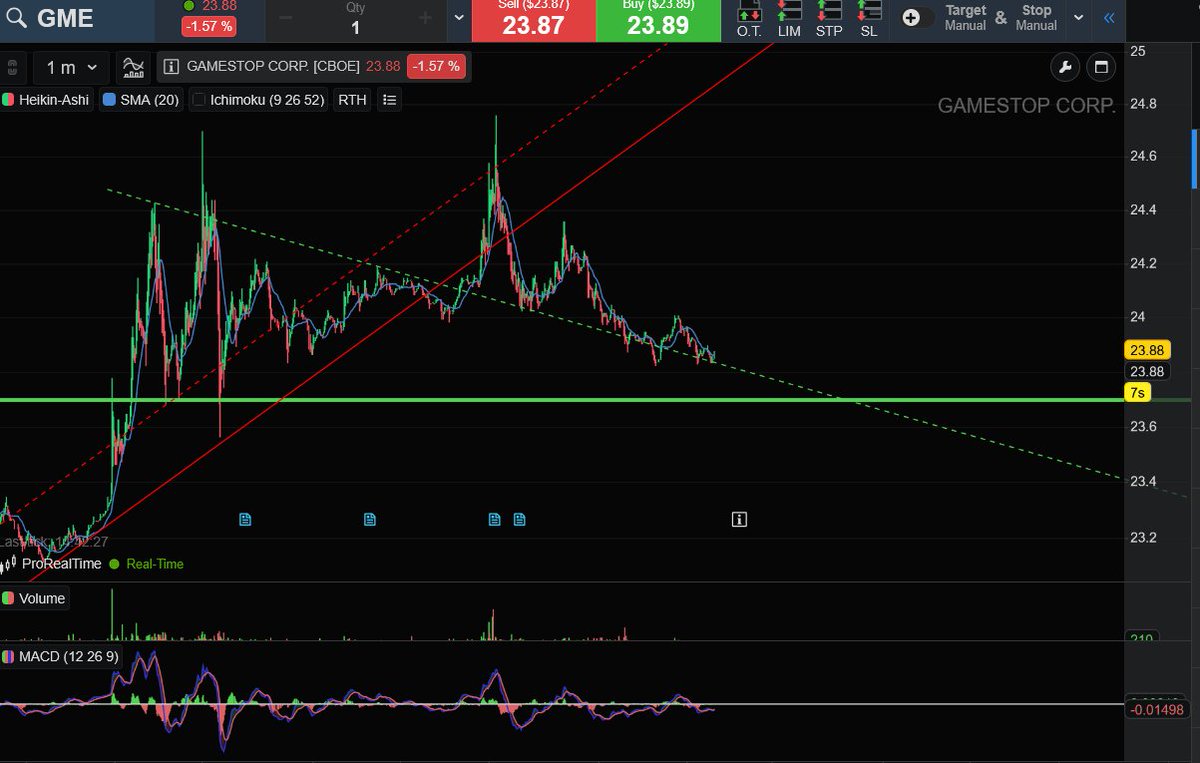Click the blue scrollbar at right edge
Screen dimensions: 1200x763
(x=1195, y=159)
